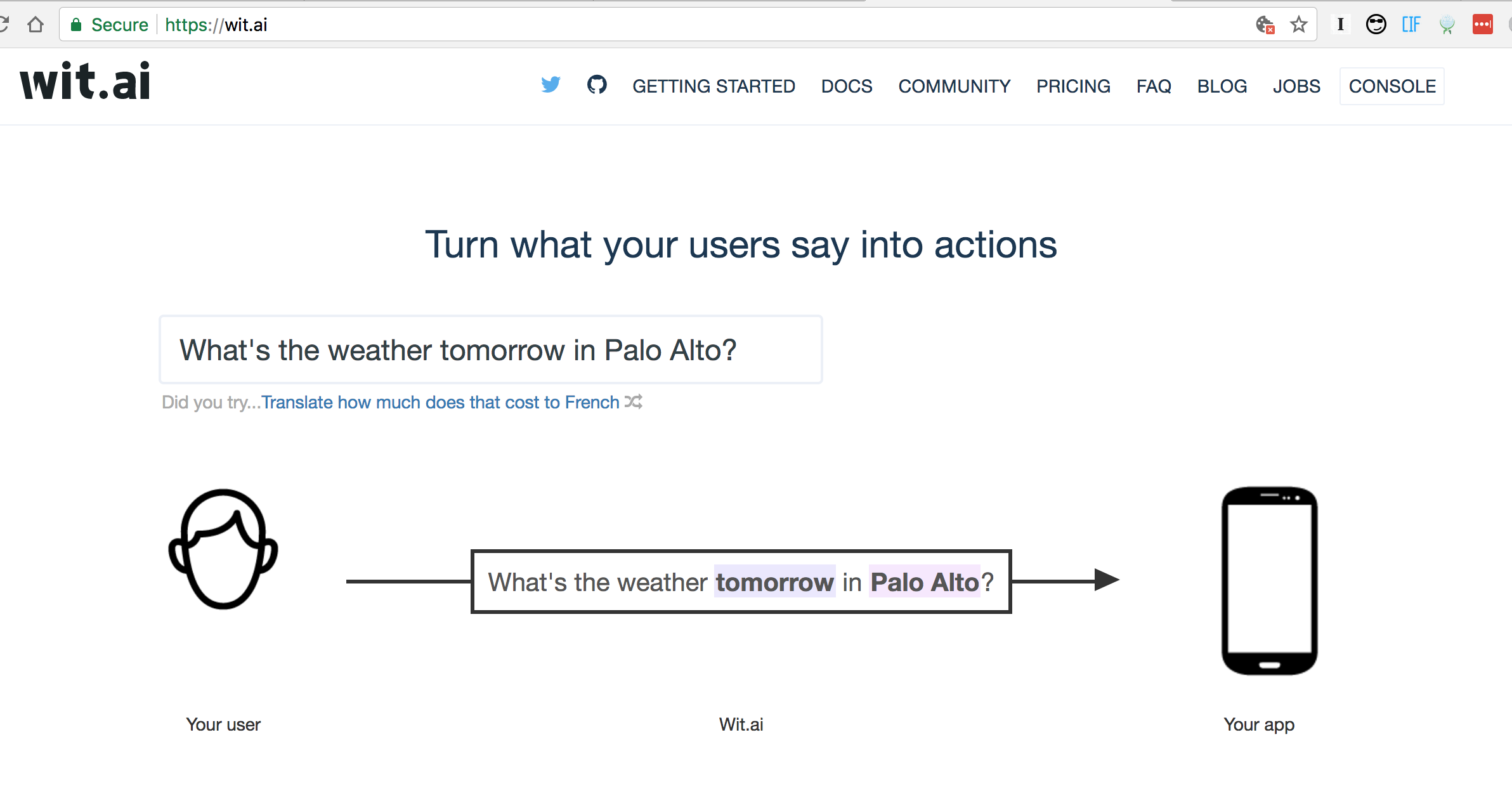The image size is (1512, 808).
Task: Shuffle the suggested example sentence
Action: click(x=634, y=402)
